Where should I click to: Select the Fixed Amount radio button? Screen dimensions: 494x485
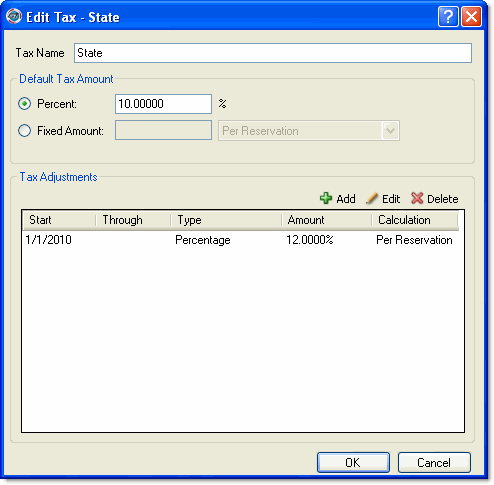(24, 131)
